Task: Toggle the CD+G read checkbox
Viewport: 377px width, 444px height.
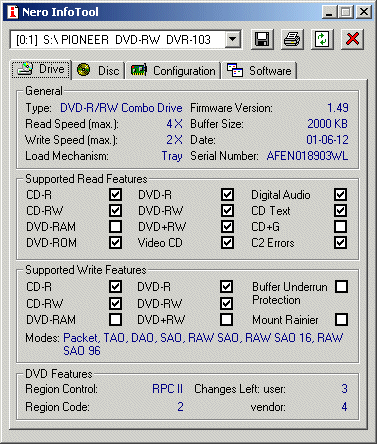Action: (x=340, y=227)
